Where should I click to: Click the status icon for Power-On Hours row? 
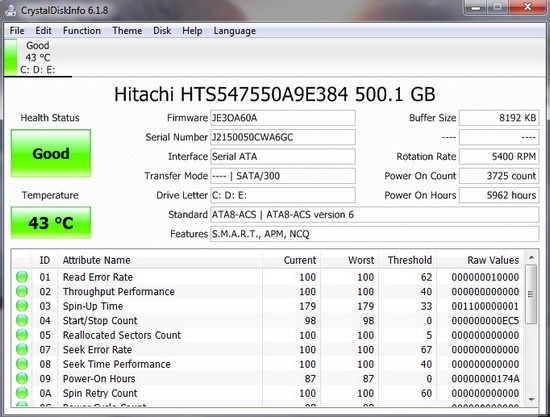click(x=22, y=378)
